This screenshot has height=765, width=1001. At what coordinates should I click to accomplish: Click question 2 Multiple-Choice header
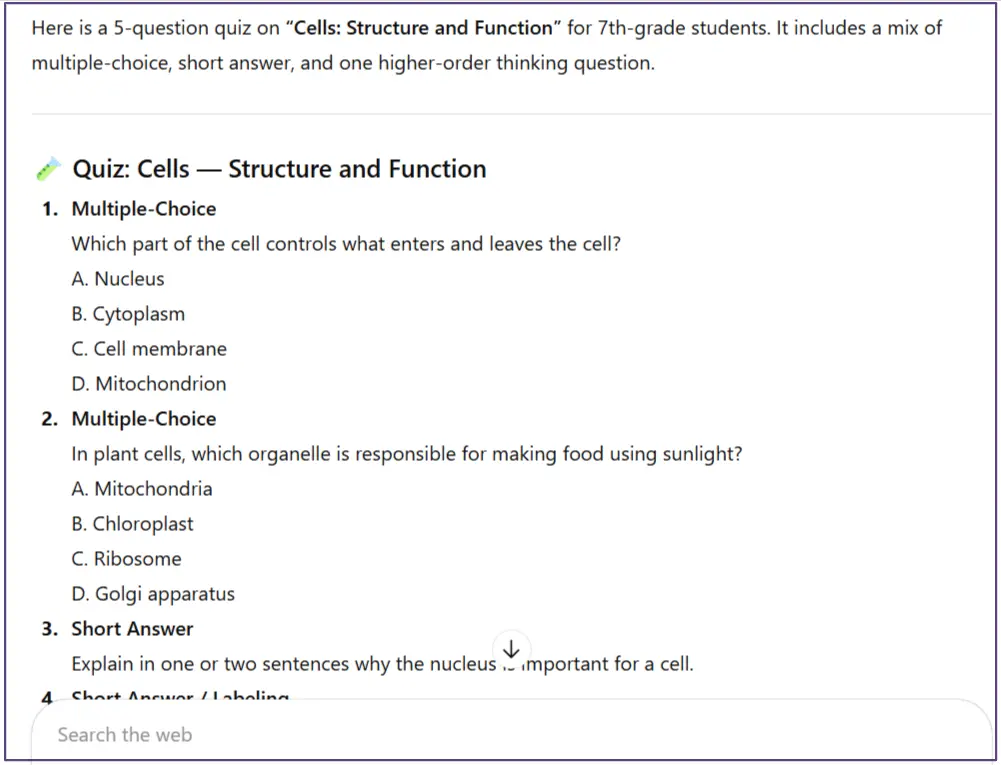(144, 418)
